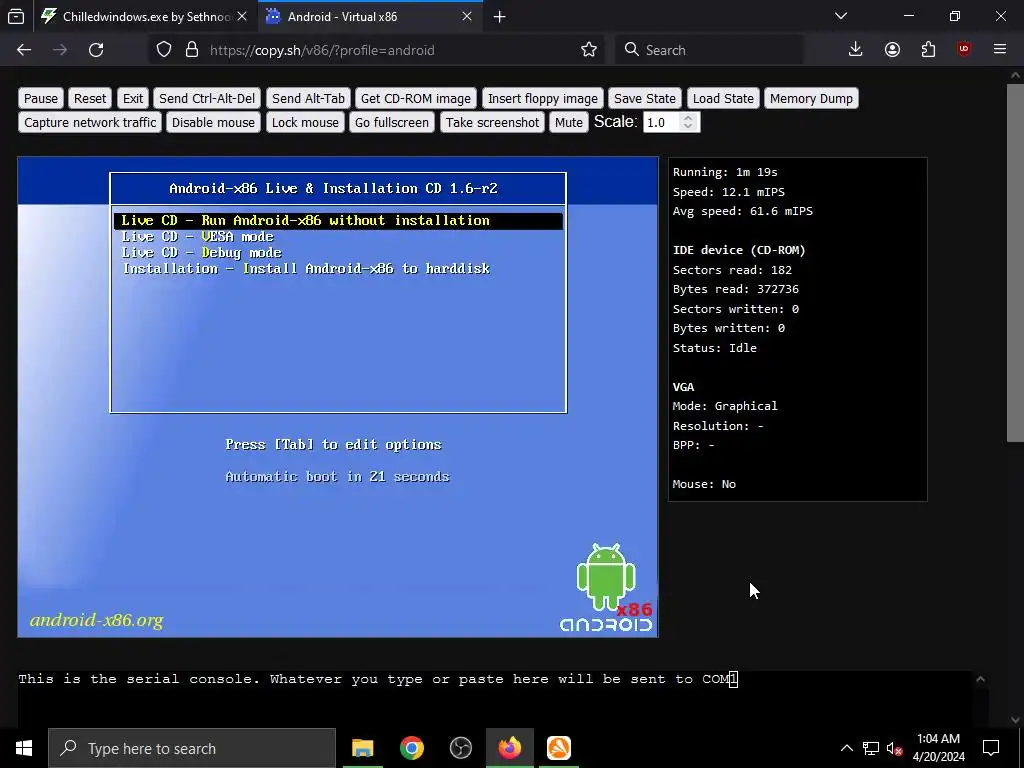Close the Chilledwindows.exe tab
Image resolution: width=1024 pixels, height=768 pixels.
(242, 17)
